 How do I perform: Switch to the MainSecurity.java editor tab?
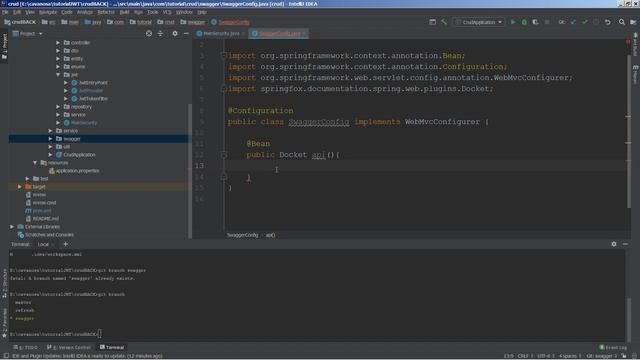tap(220, 33)
